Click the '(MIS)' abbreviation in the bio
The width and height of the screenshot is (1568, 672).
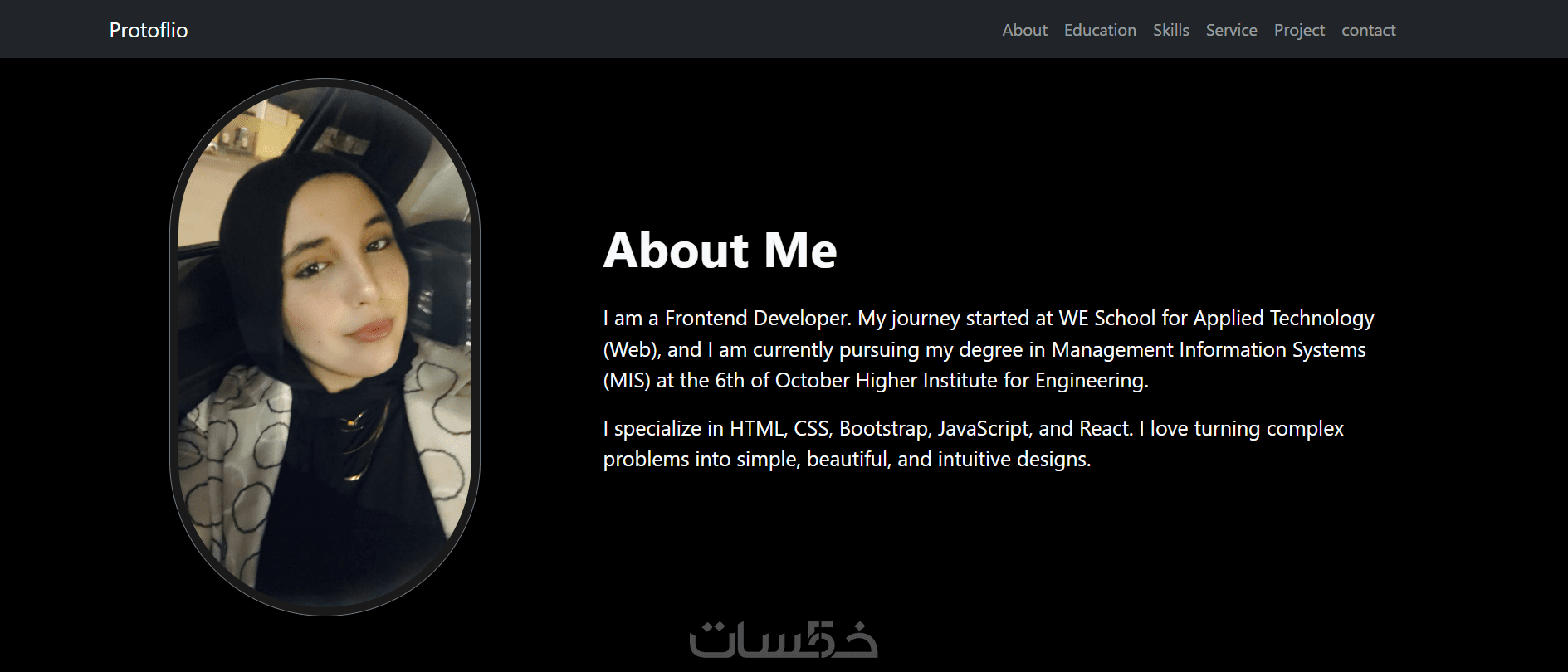click(627, 381)
